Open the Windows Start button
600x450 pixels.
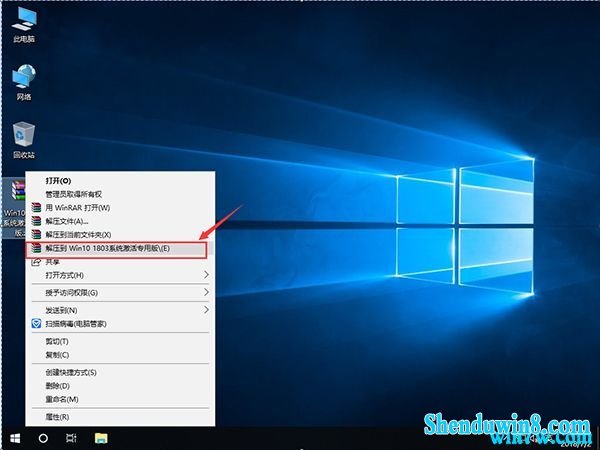click(x=15, y=438)
